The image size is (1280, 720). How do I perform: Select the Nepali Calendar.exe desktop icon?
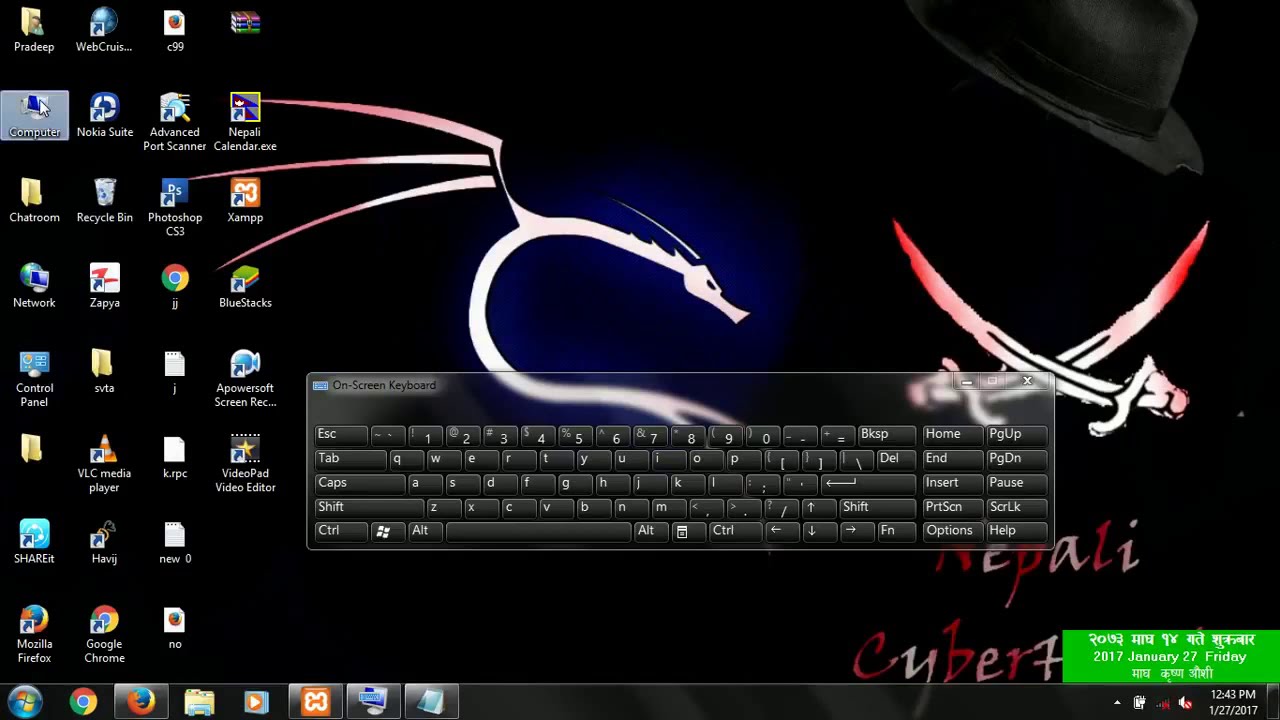coord(245,123)
